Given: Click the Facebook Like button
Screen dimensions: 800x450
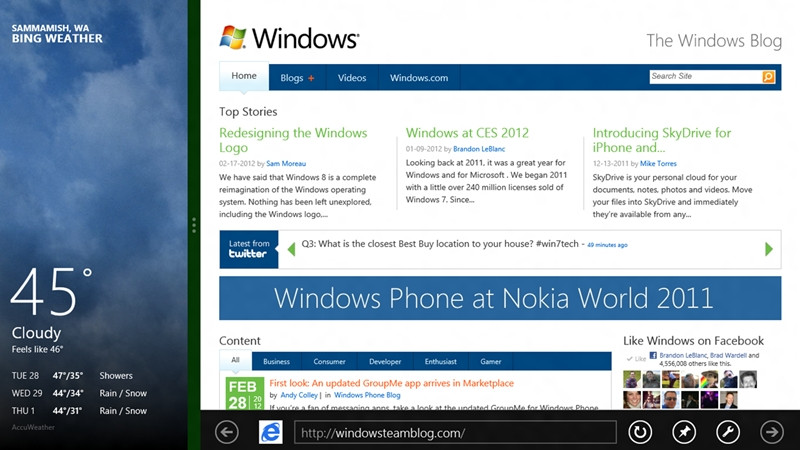Looking at the screenshot, I should [x=635, y=358].
